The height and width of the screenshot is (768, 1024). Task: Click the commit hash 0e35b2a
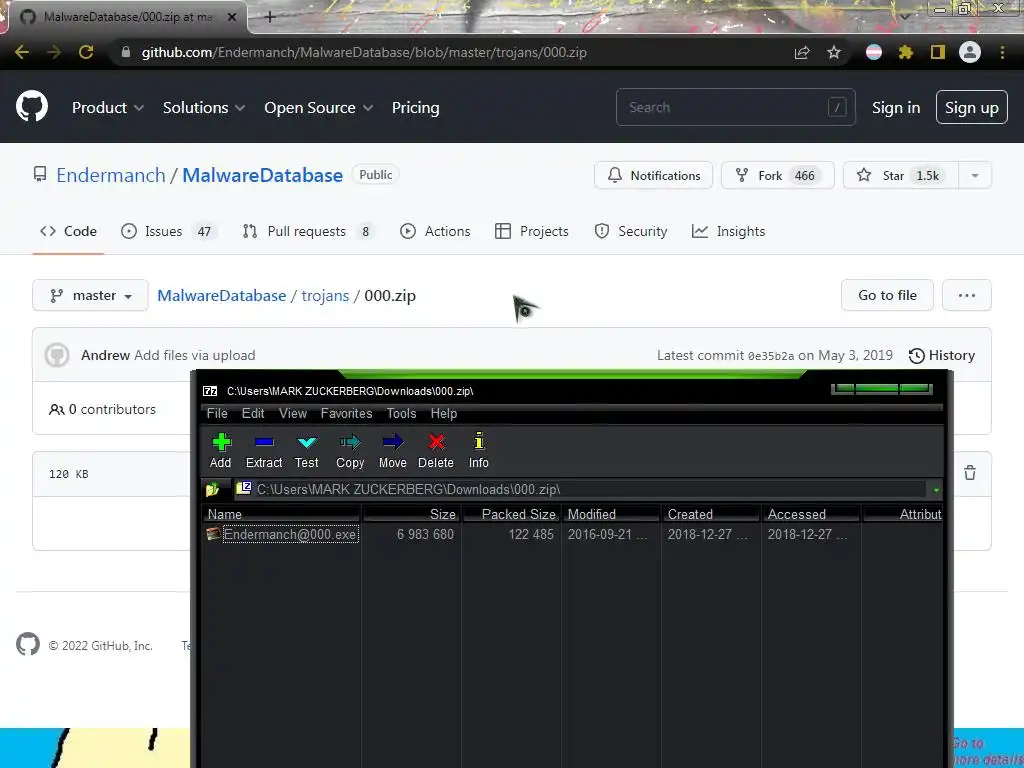(771, 356)
